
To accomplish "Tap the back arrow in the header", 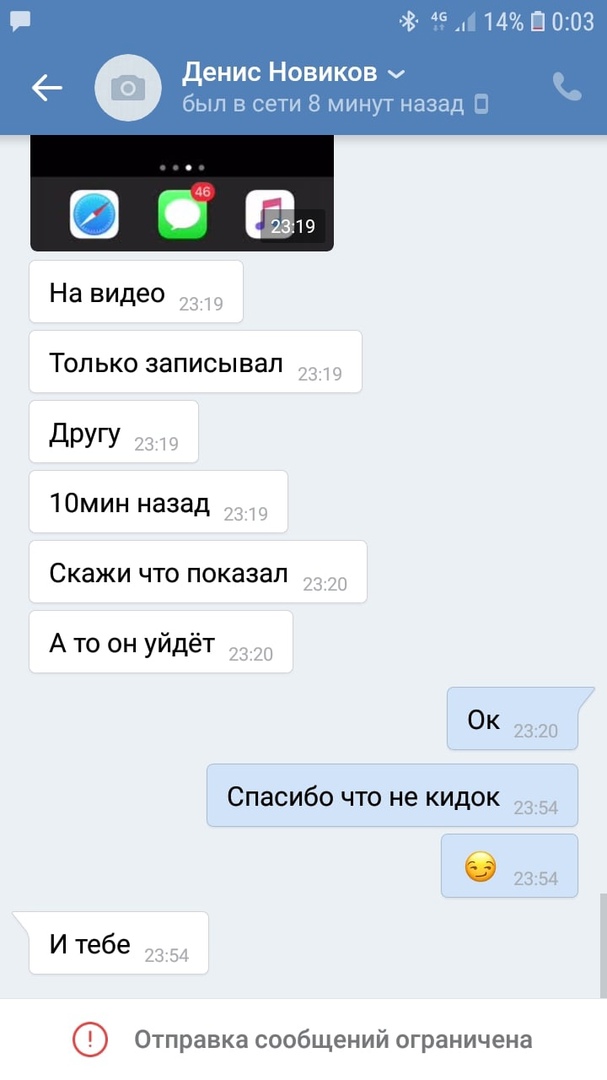I will 47,88.
